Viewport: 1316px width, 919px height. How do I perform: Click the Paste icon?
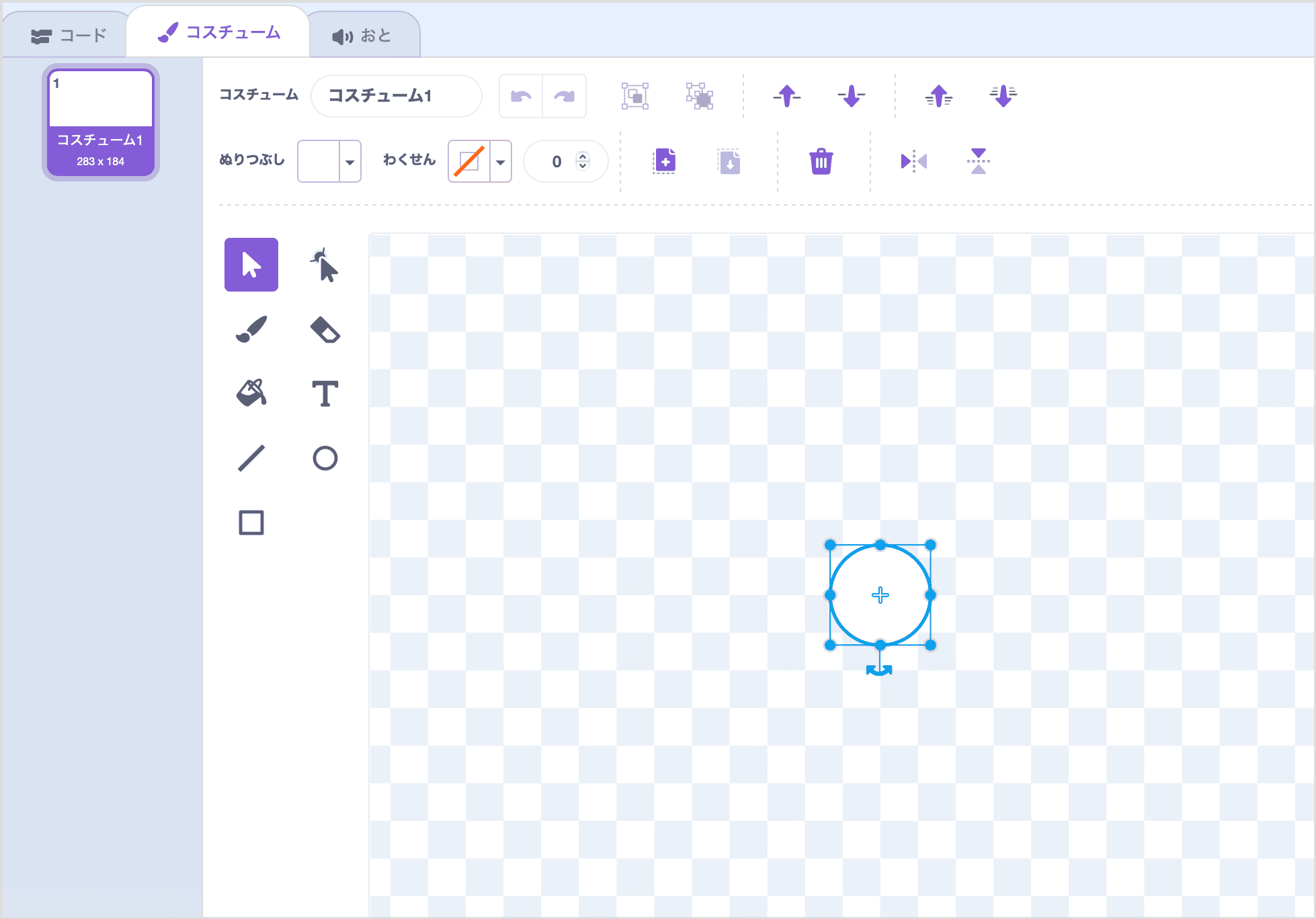tap(729, 161)
